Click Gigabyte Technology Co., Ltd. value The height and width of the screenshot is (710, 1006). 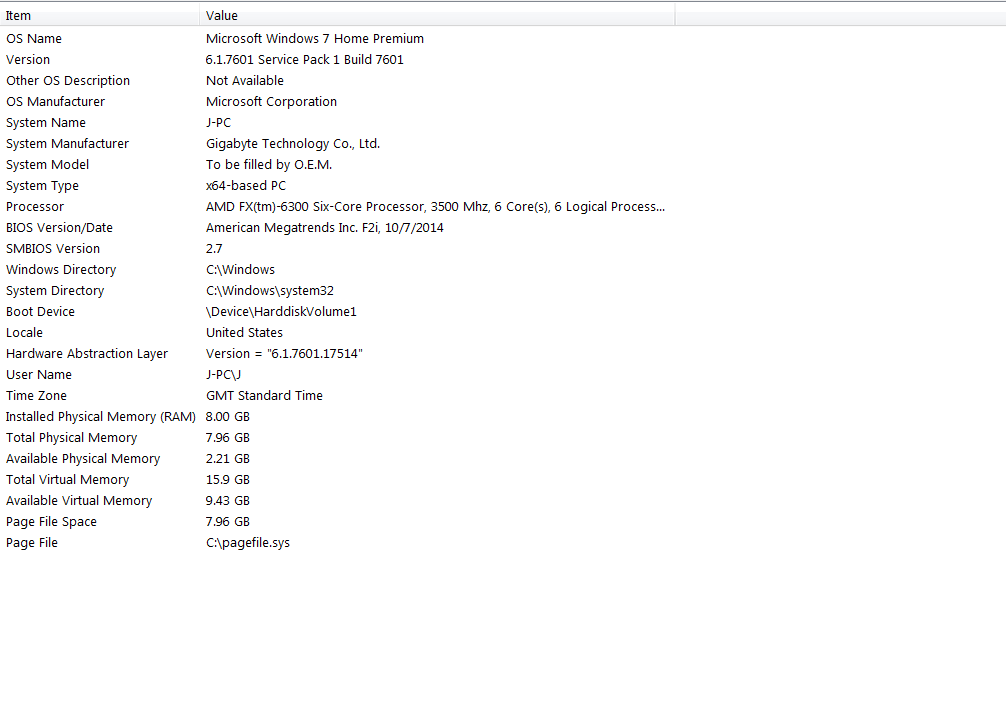click(293, 144)
